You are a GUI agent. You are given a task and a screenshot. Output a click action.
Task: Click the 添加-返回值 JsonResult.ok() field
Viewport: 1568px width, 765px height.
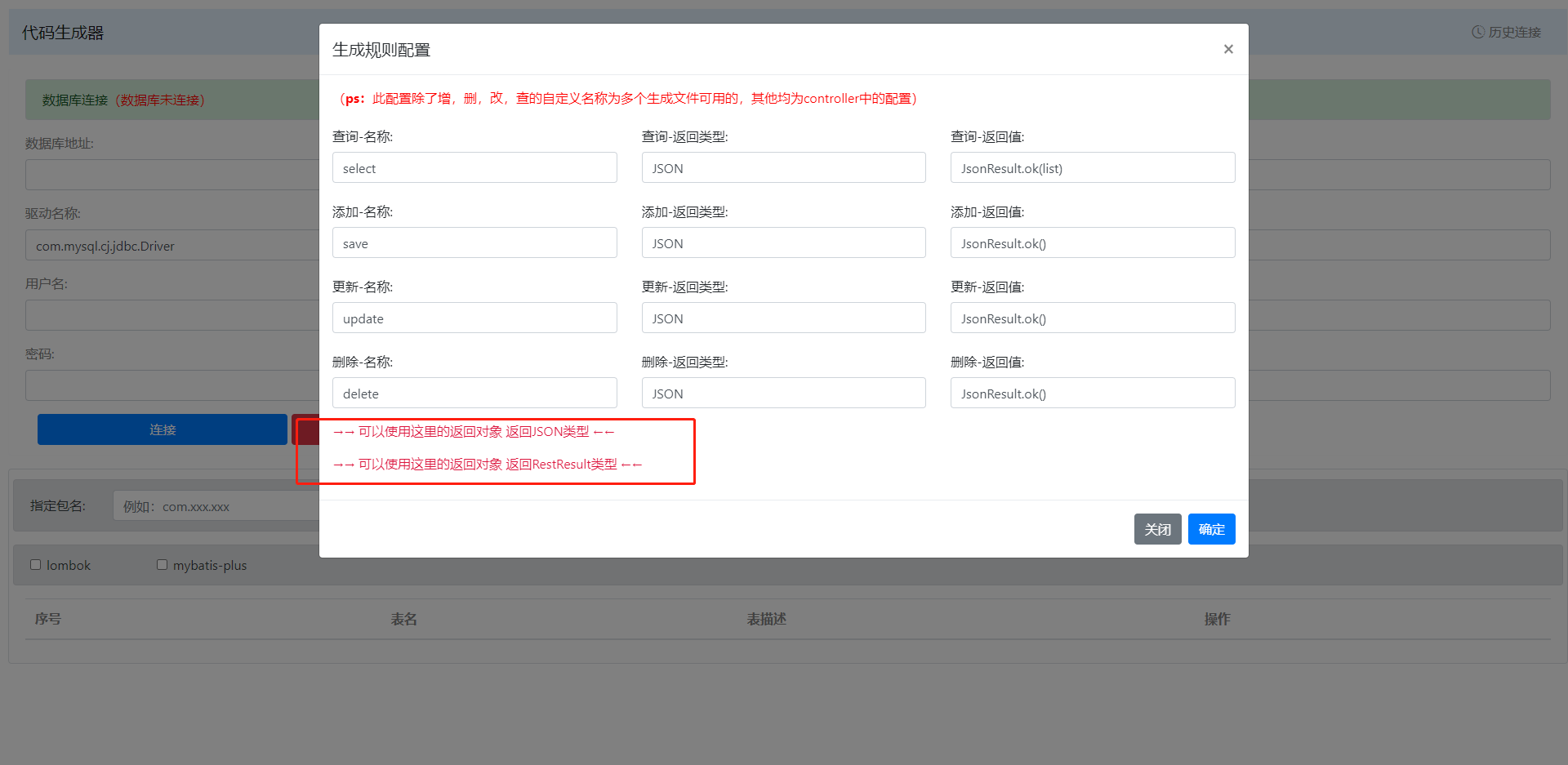tap(1093, 242)
